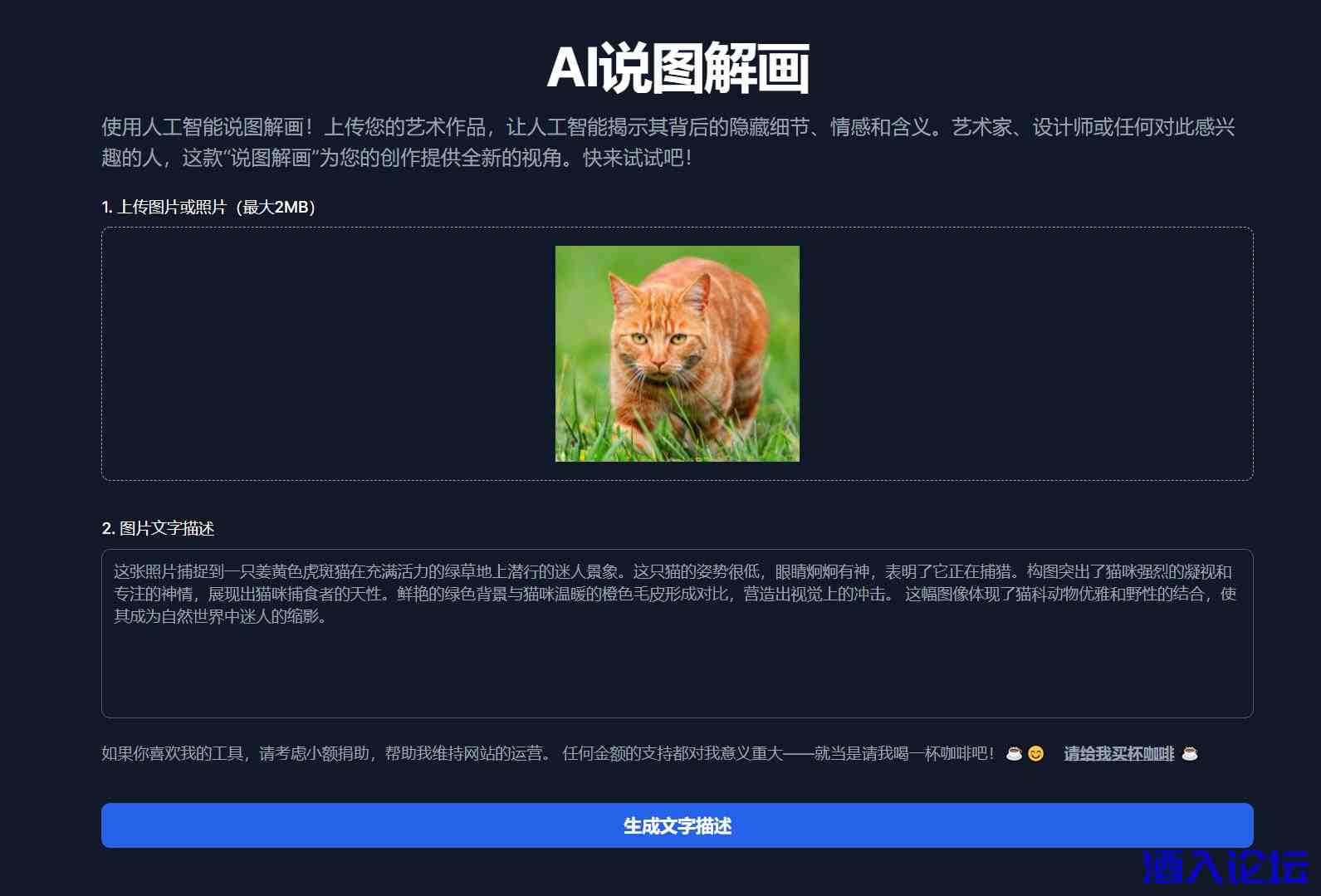
Task: Click the description's last line 其成为自然世界
Action: click(220, 616)
